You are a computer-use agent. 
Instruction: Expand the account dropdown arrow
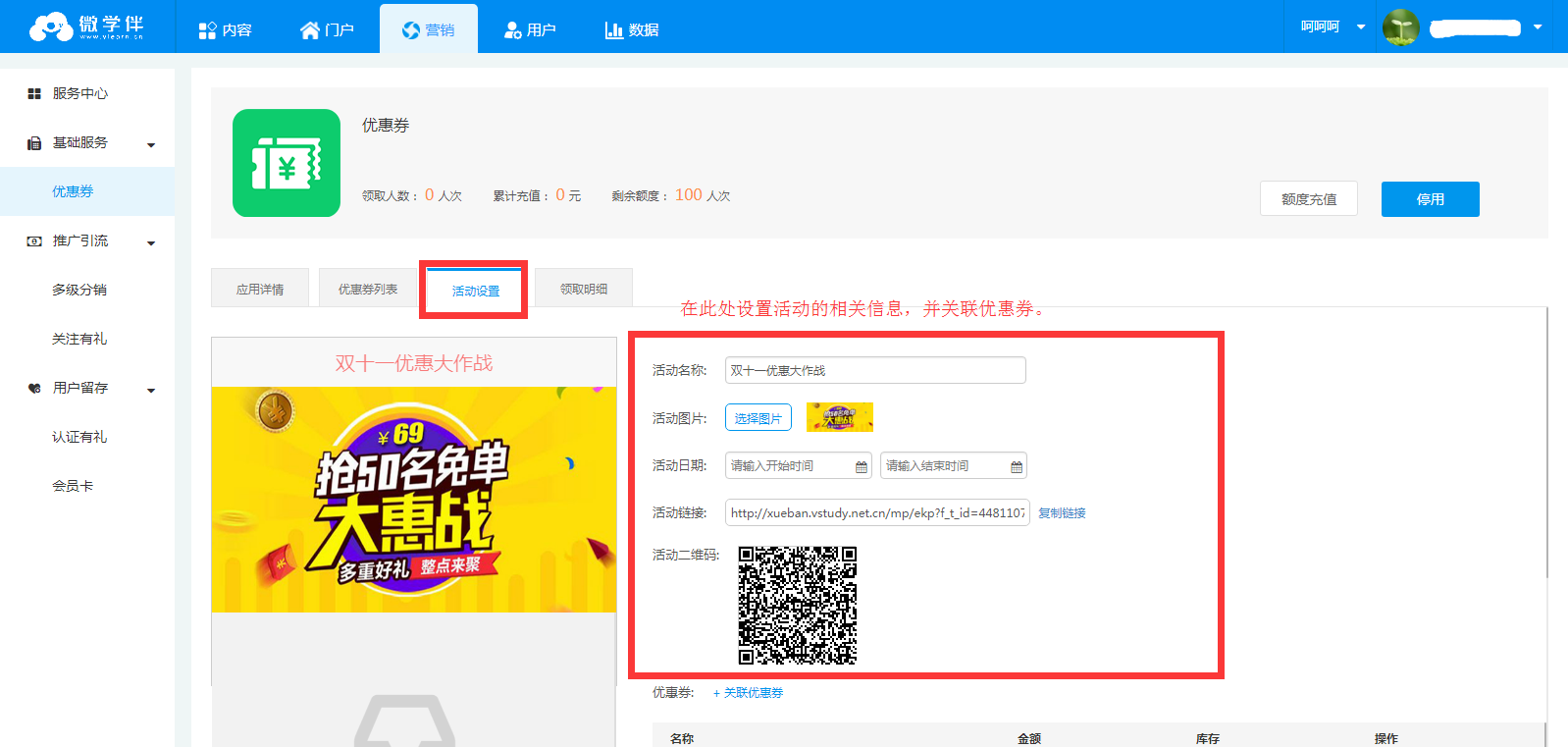(x=1538, y=27)
